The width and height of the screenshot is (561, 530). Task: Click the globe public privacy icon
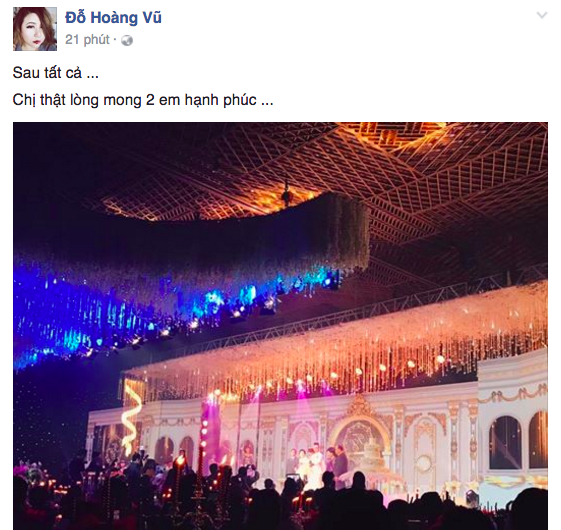pos(127,40)
